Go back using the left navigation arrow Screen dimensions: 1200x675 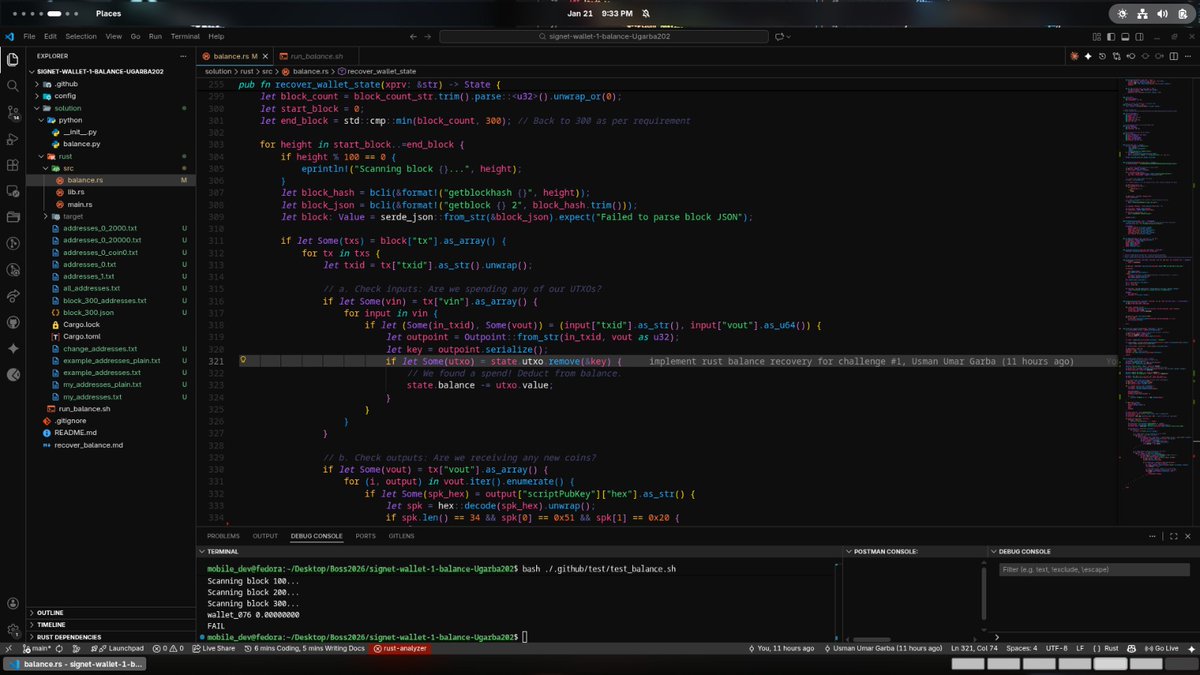[414, 36]
